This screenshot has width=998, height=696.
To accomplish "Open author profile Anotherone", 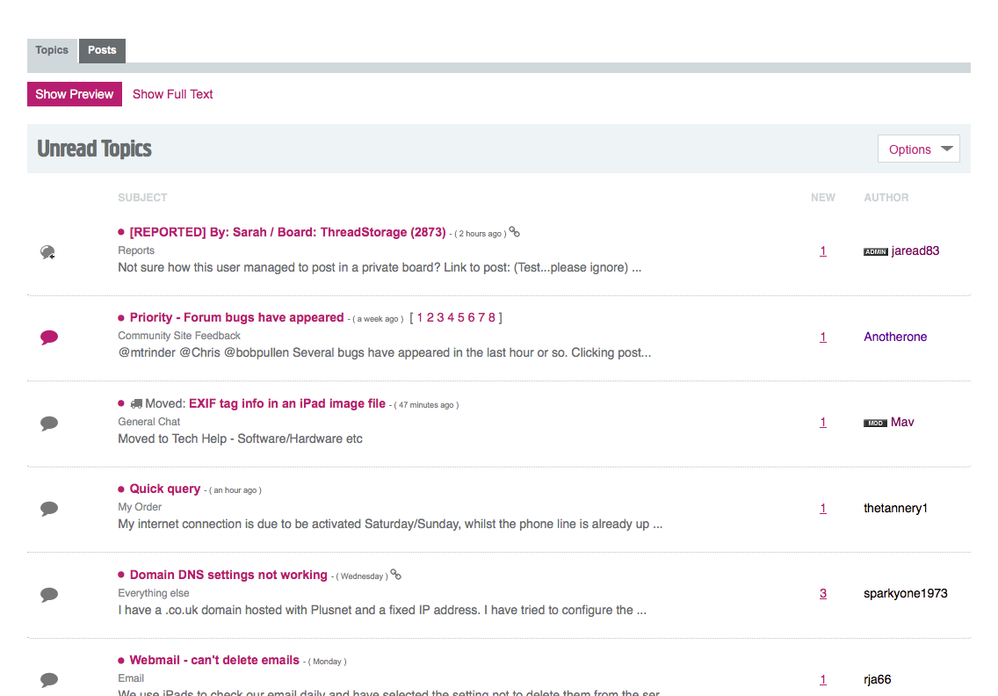I will tap(895, 337).
